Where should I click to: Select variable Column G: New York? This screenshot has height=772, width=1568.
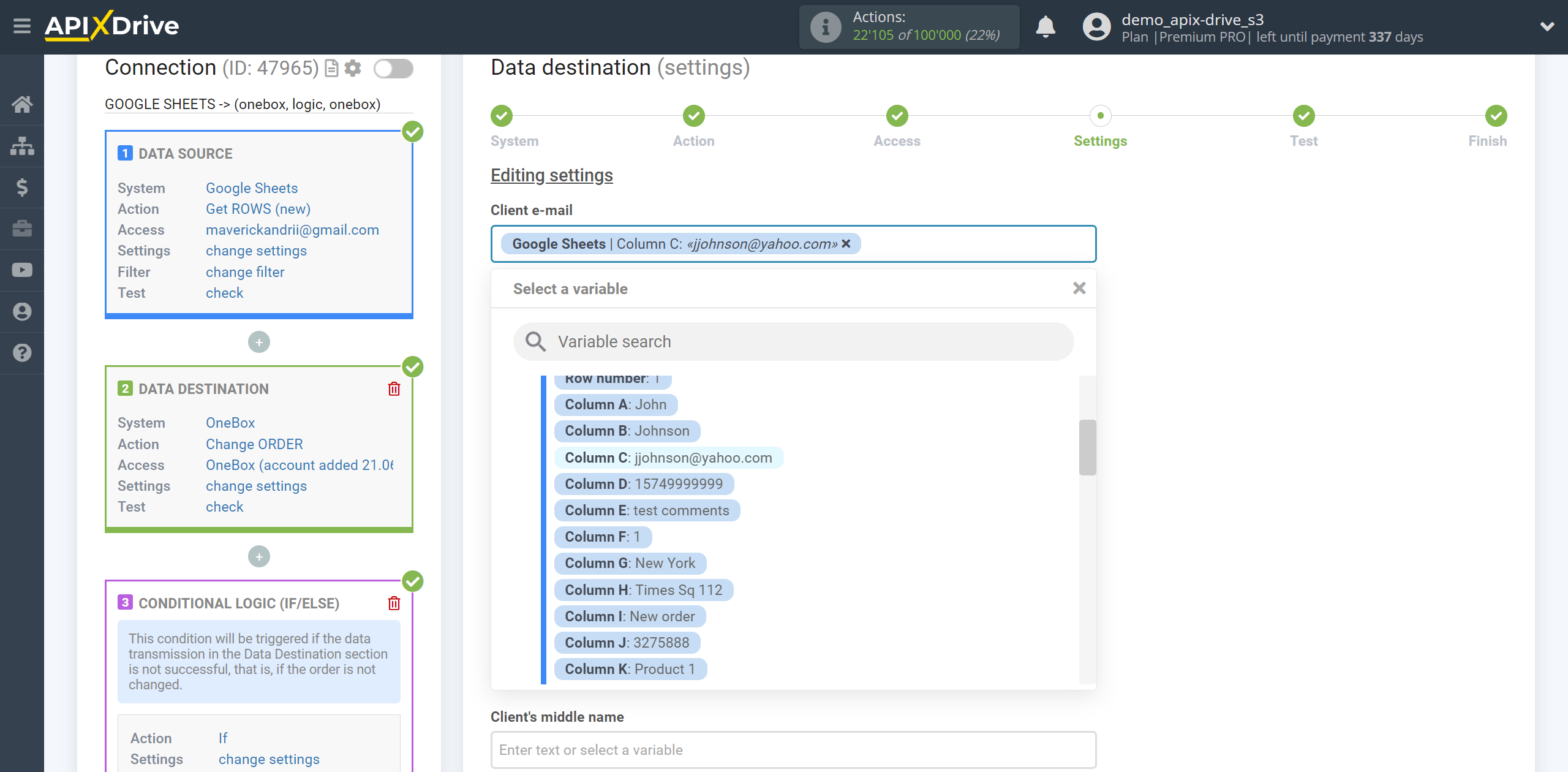tap(630, 563)
